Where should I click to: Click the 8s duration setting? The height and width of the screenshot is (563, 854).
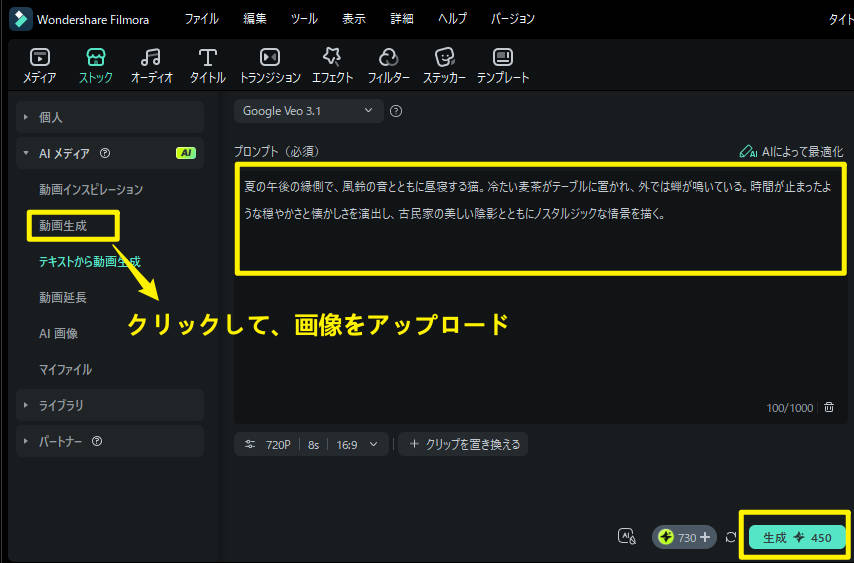pos(313,444)
